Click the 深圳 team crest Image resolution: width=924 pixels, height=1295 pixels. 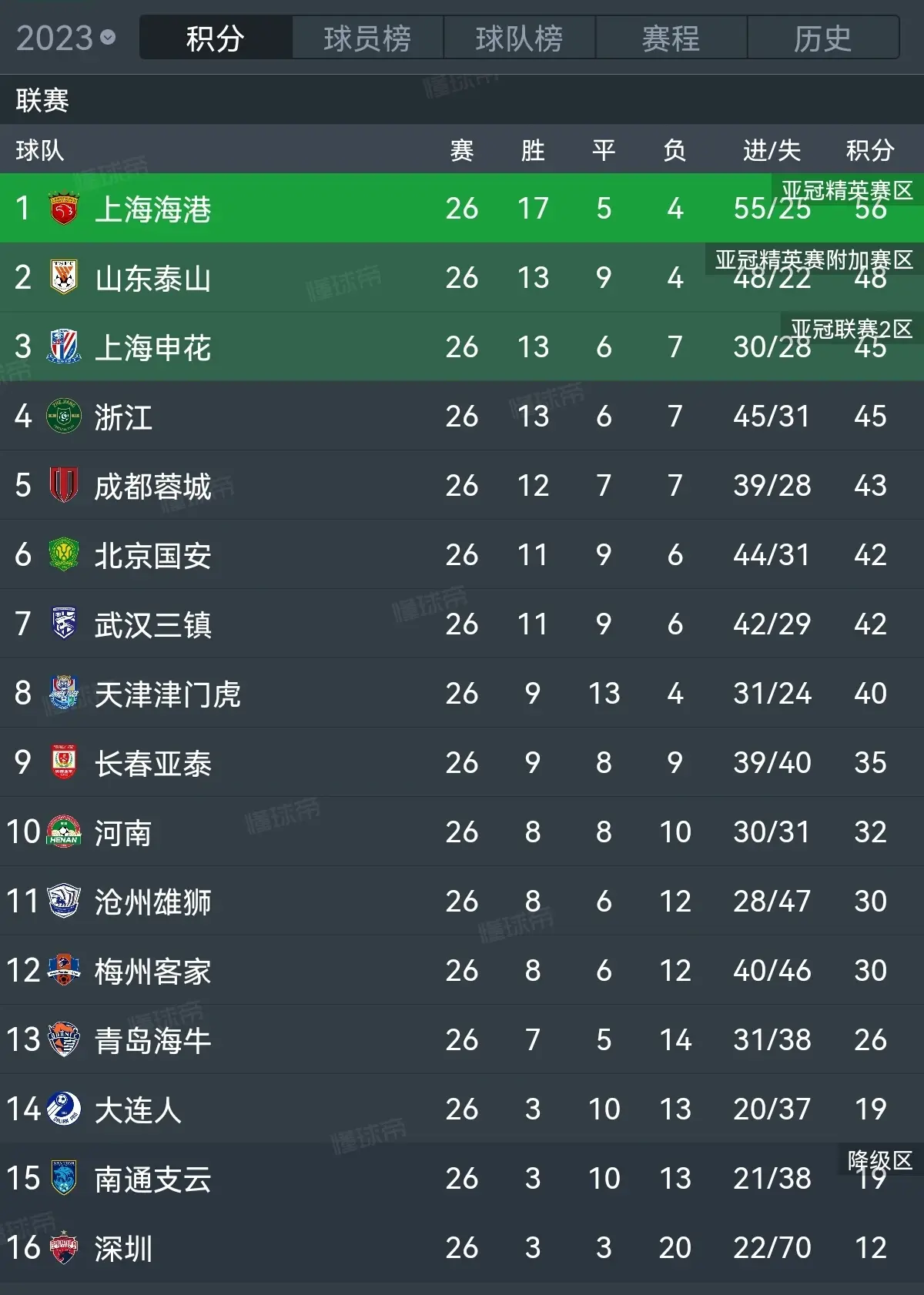pyautogui.click(x=64, y=1247)
